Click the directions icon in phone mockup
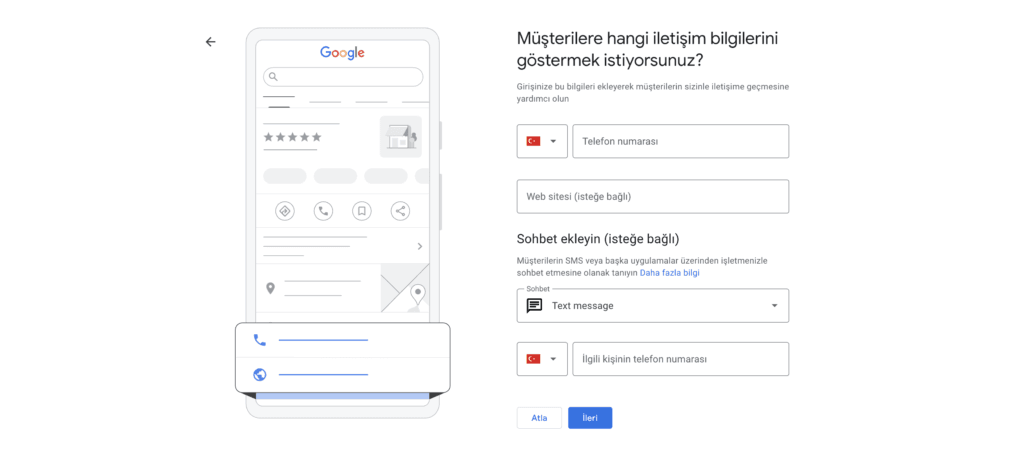 click(x=285, y=210)
